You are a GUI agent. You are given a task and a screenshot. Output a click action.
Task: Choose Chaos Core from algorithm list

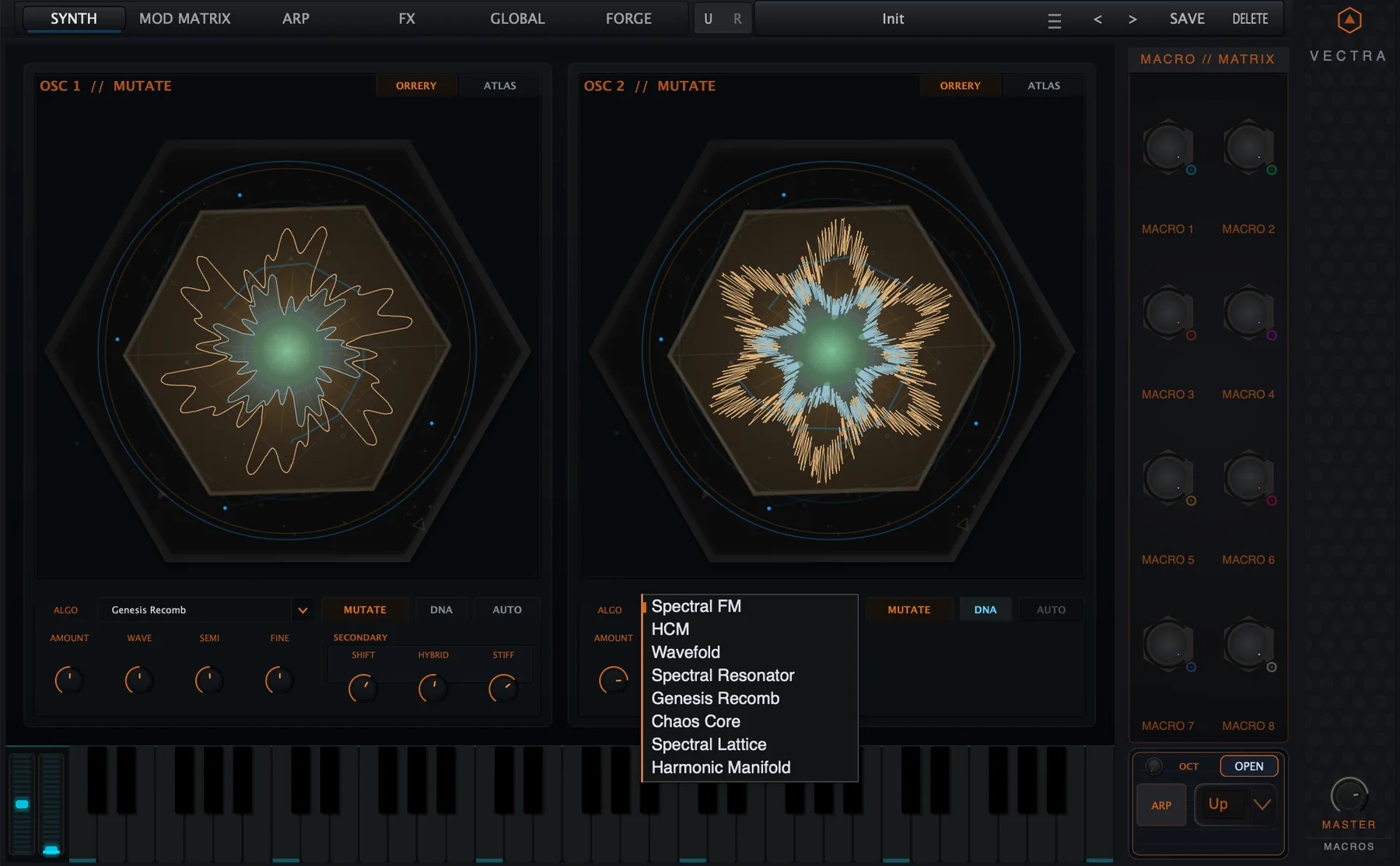click(750, 721)
